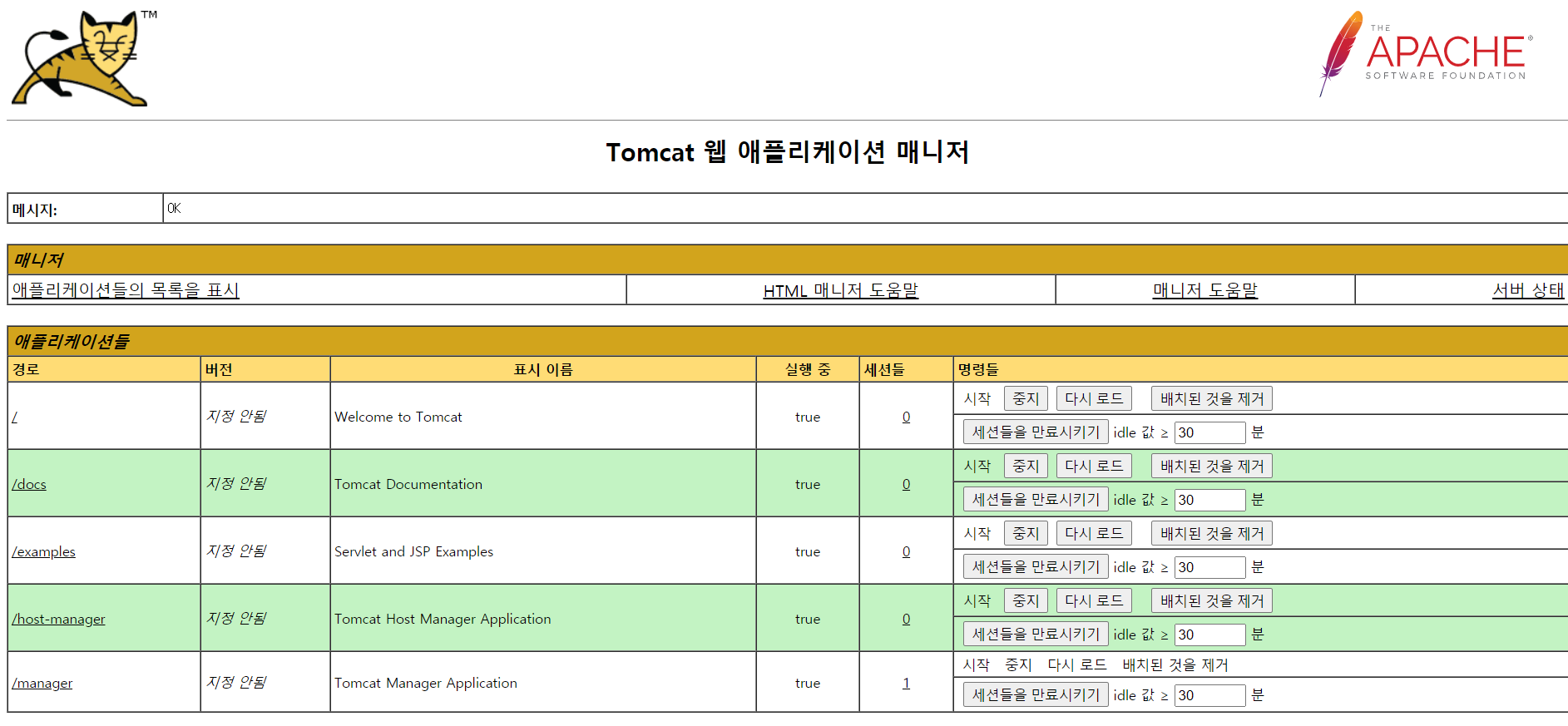View sessions count for Servlet and JSP Examples
The image size is (1568, 726).
point(906,551)
